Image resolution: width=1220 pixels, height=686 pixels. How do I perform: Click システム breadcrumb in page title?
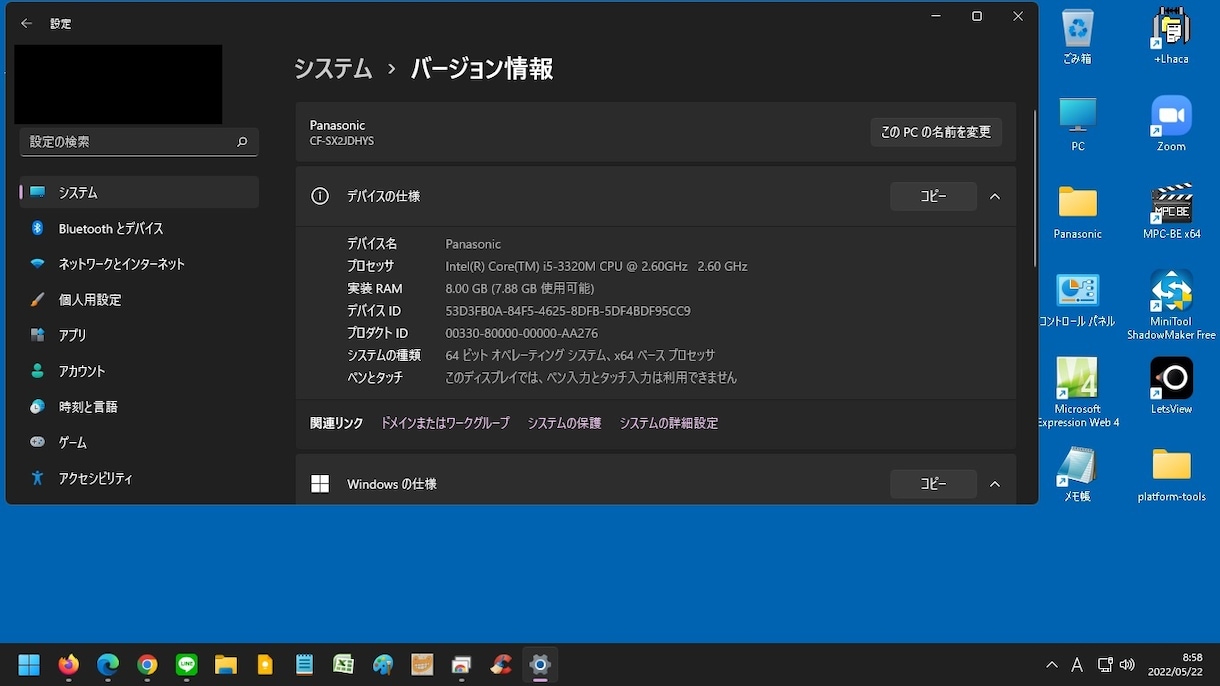tap(333, 69)
